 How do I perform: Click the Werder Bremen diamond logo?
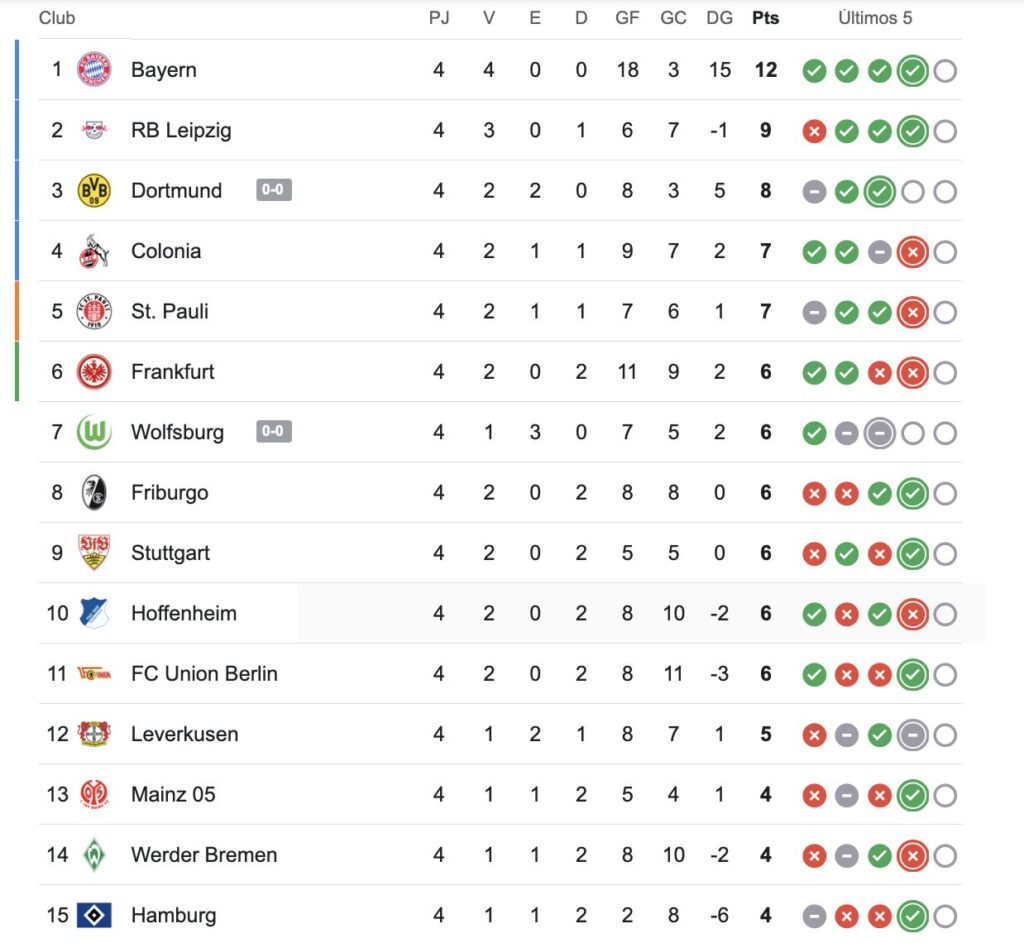click(94, 855)
